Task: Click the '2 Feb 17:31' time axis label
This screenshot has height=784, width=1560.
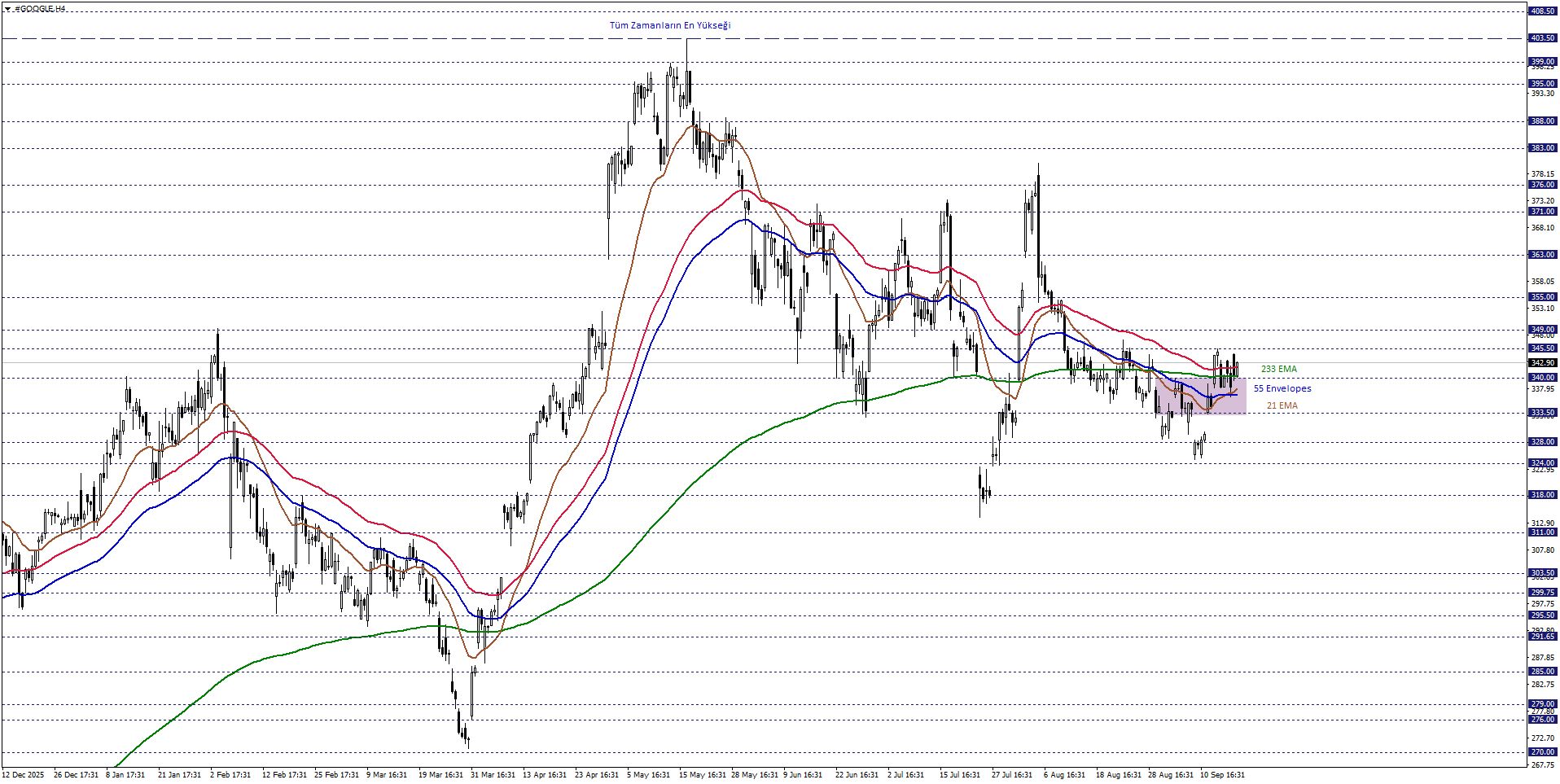Action: click(x=230, y=775)
